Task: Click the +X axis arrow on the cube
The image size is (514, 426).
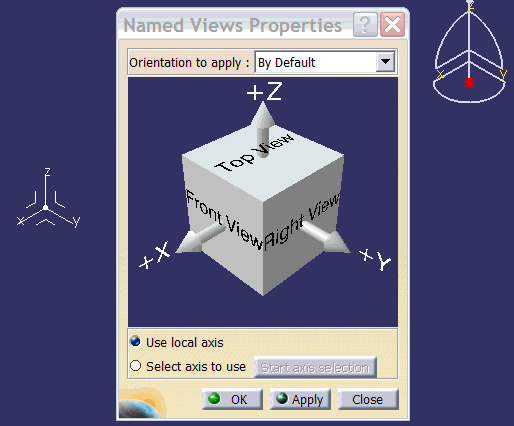Action: 199,238
